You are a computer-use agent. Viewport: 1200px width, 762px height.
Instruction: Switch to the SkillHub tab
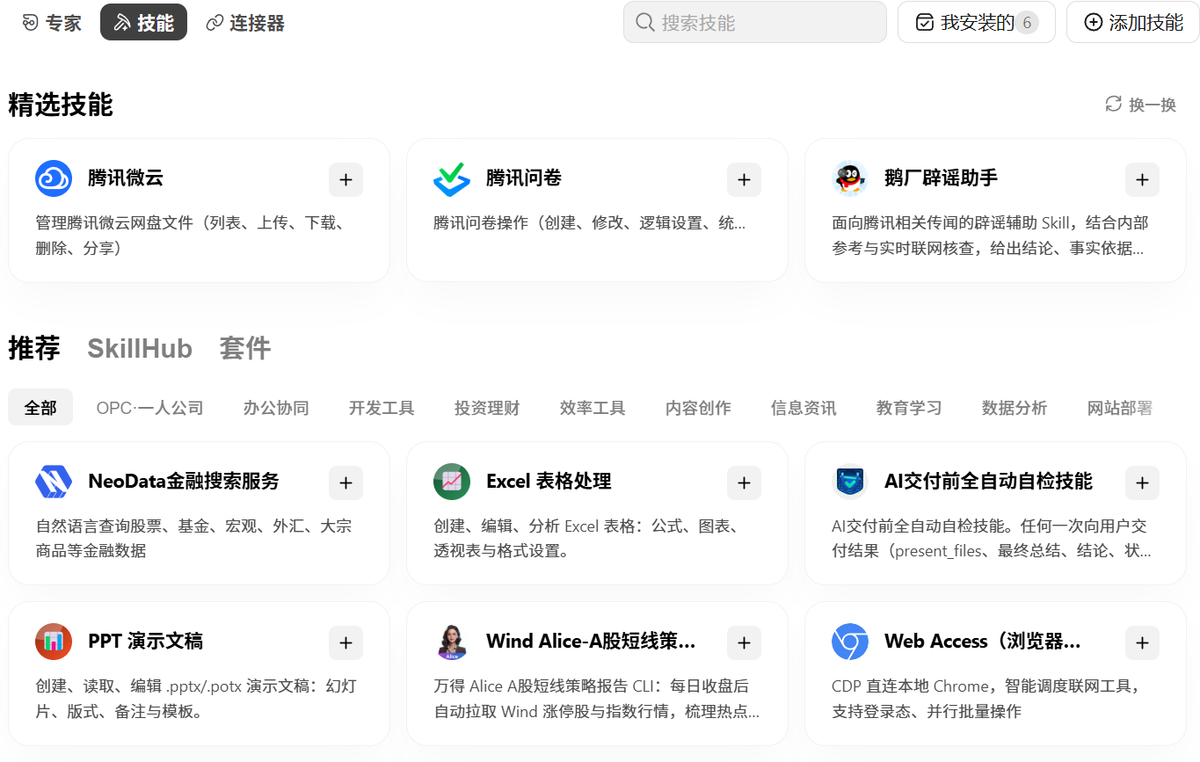click(139, 348)
